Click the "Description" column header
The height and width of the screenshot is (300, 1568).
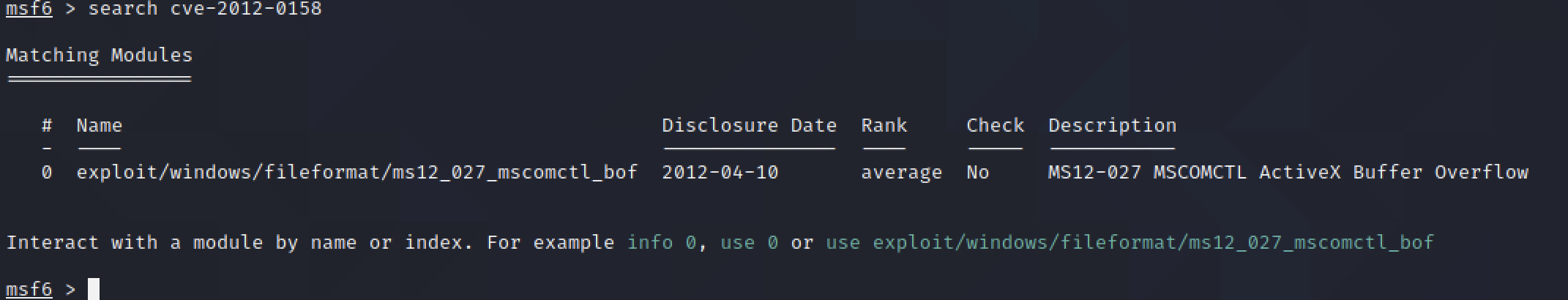1112,126
